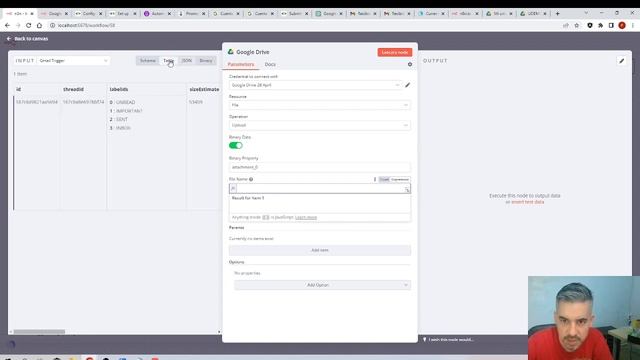Open a new browser tab

point(557,13)
